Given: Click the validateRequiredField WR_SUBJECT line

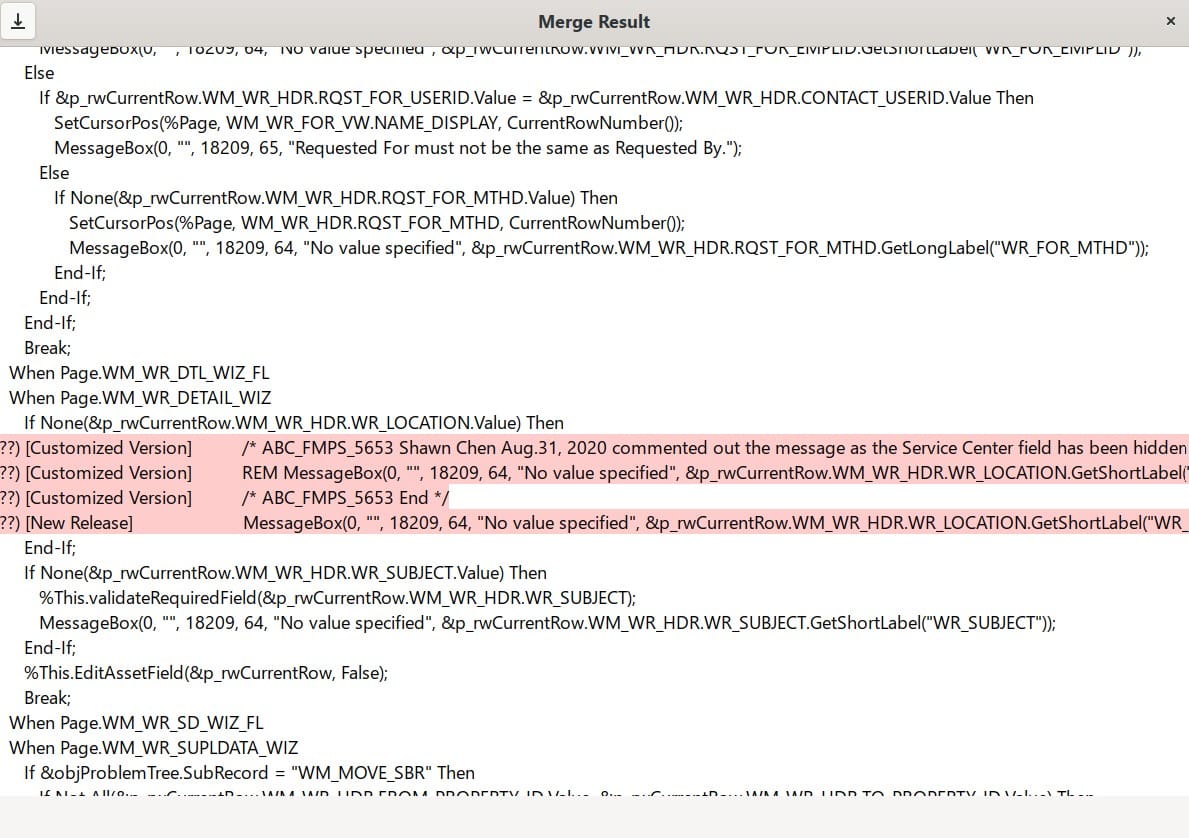Looking at the screenshot, I should click(337, 598).
